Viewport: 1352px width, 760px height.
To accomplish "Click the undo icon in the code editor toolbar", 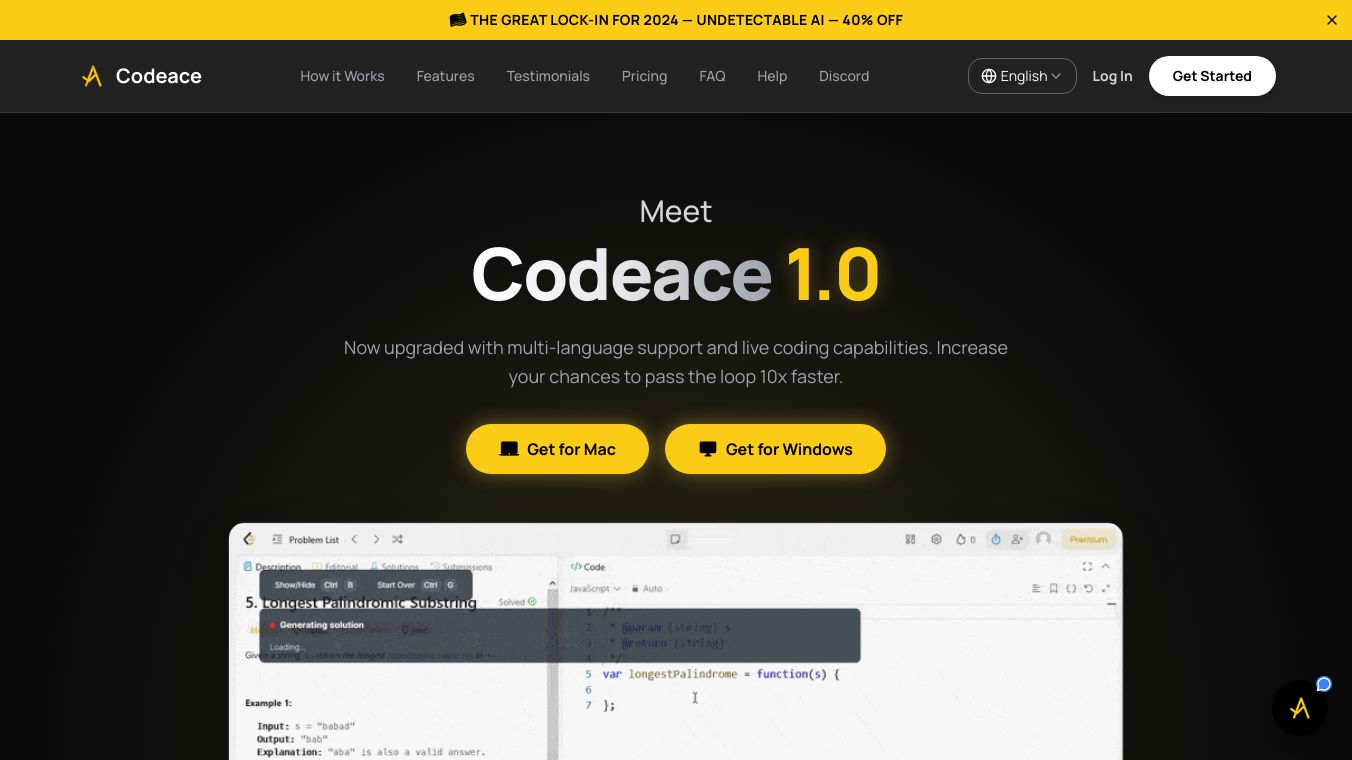I will click(x=1089, y=589).
